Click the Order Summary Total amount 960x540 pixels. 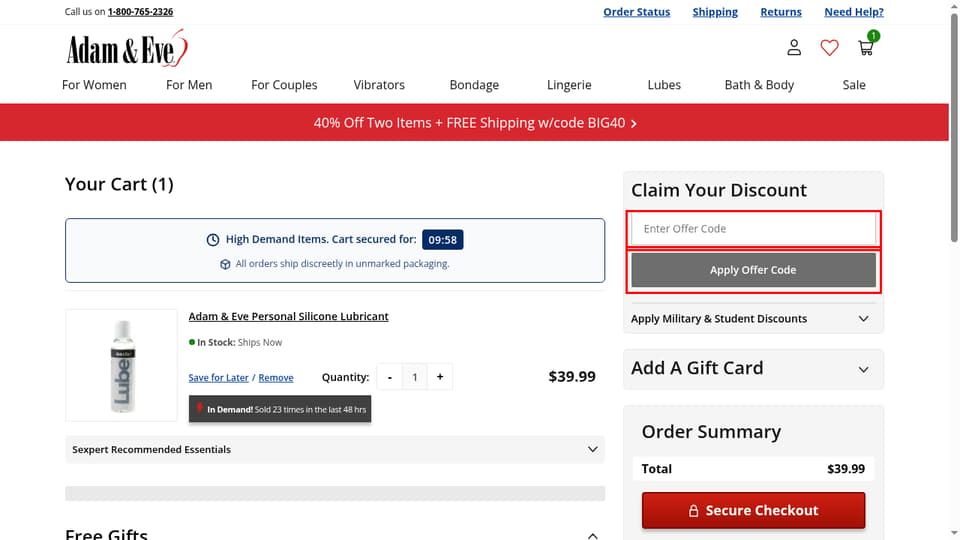coord(846,469)
